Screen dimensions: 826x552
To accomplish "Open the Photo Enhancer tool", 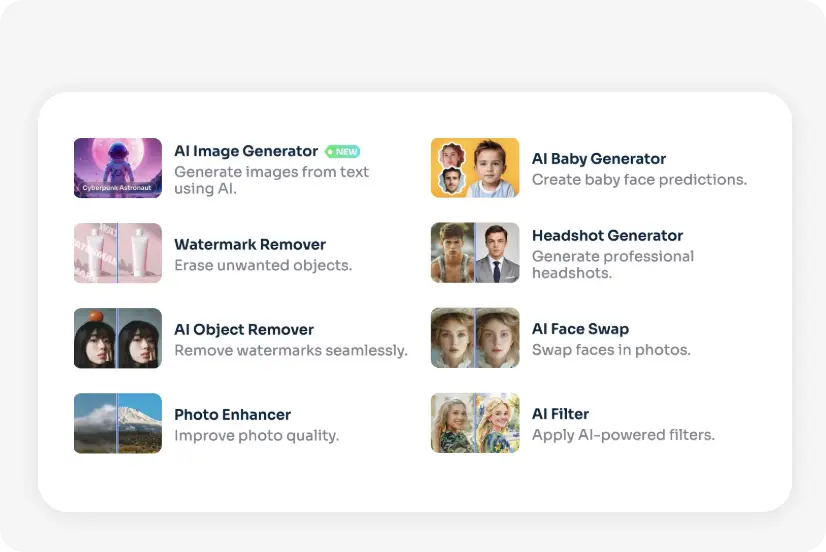I will click(x=233, y=414).
